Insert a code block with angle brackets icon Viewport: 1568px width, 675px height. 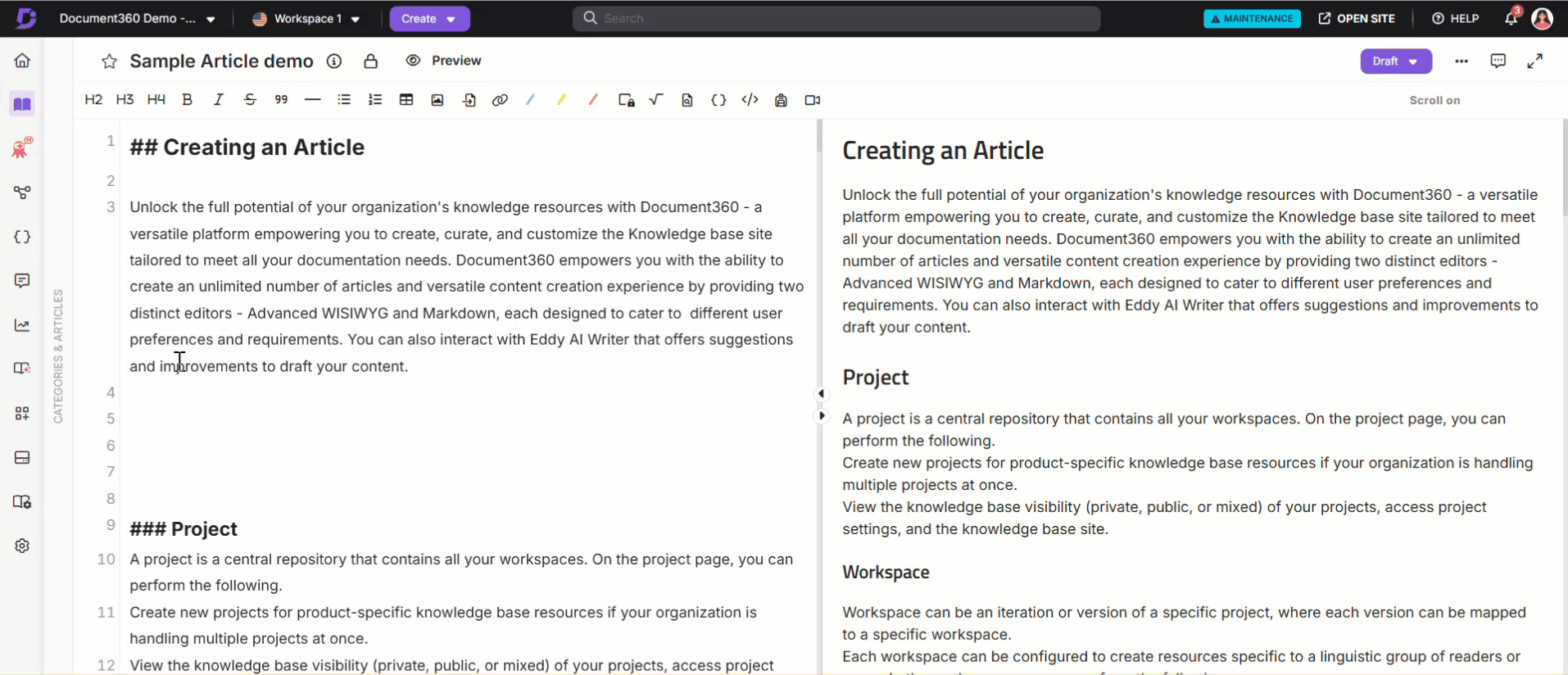pos(750,100)
